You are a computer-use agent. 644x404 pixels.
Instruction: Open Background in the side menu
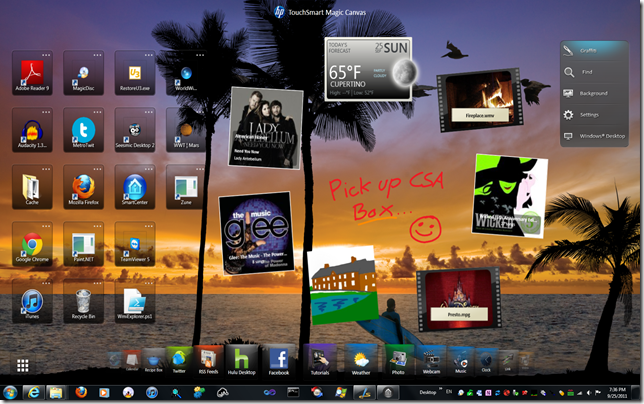[594, 93]
